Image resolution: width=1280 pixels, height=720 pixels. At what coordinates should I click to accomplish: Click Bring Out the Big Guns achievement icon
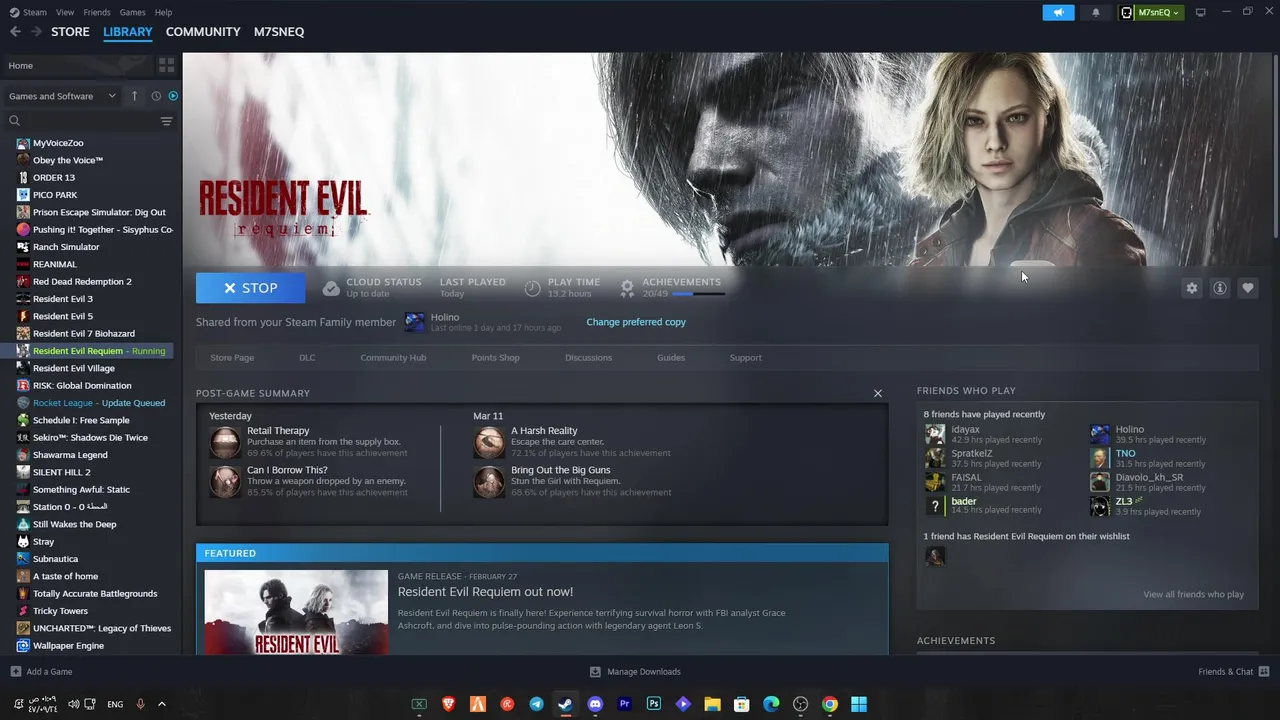[489, 482]
